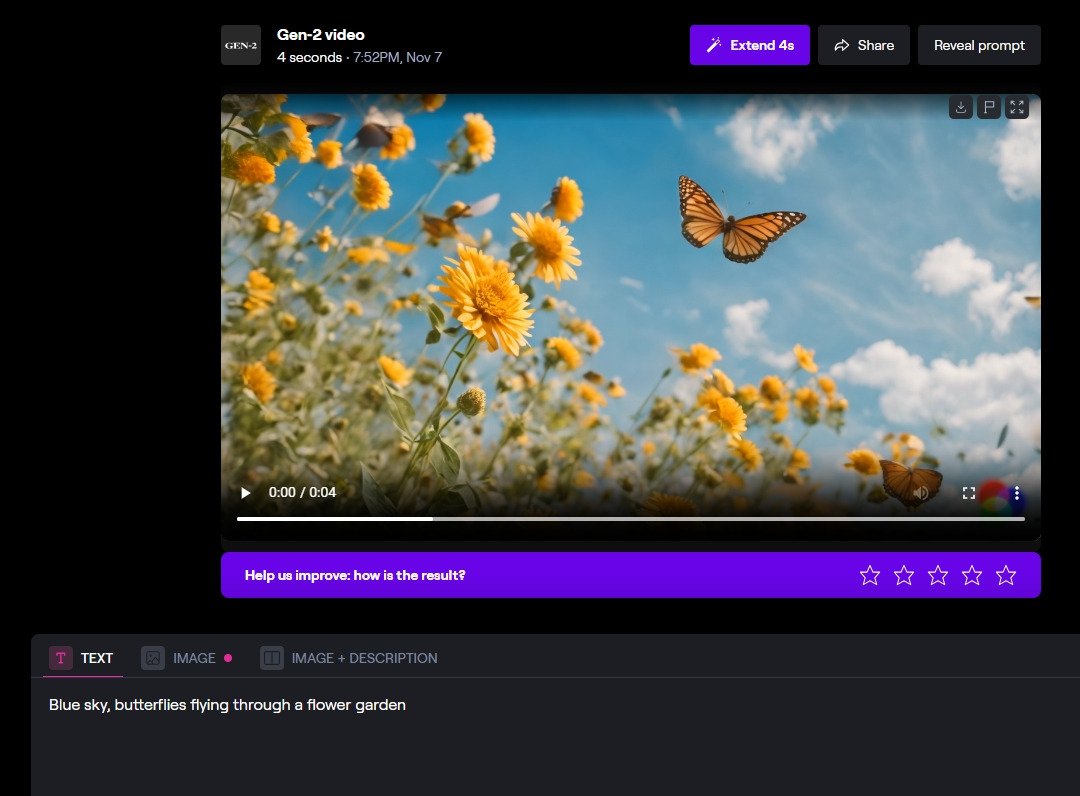This screenshot has width=1080, height=796.
Task: Click the video progress bar
Action: coord(631,519)
